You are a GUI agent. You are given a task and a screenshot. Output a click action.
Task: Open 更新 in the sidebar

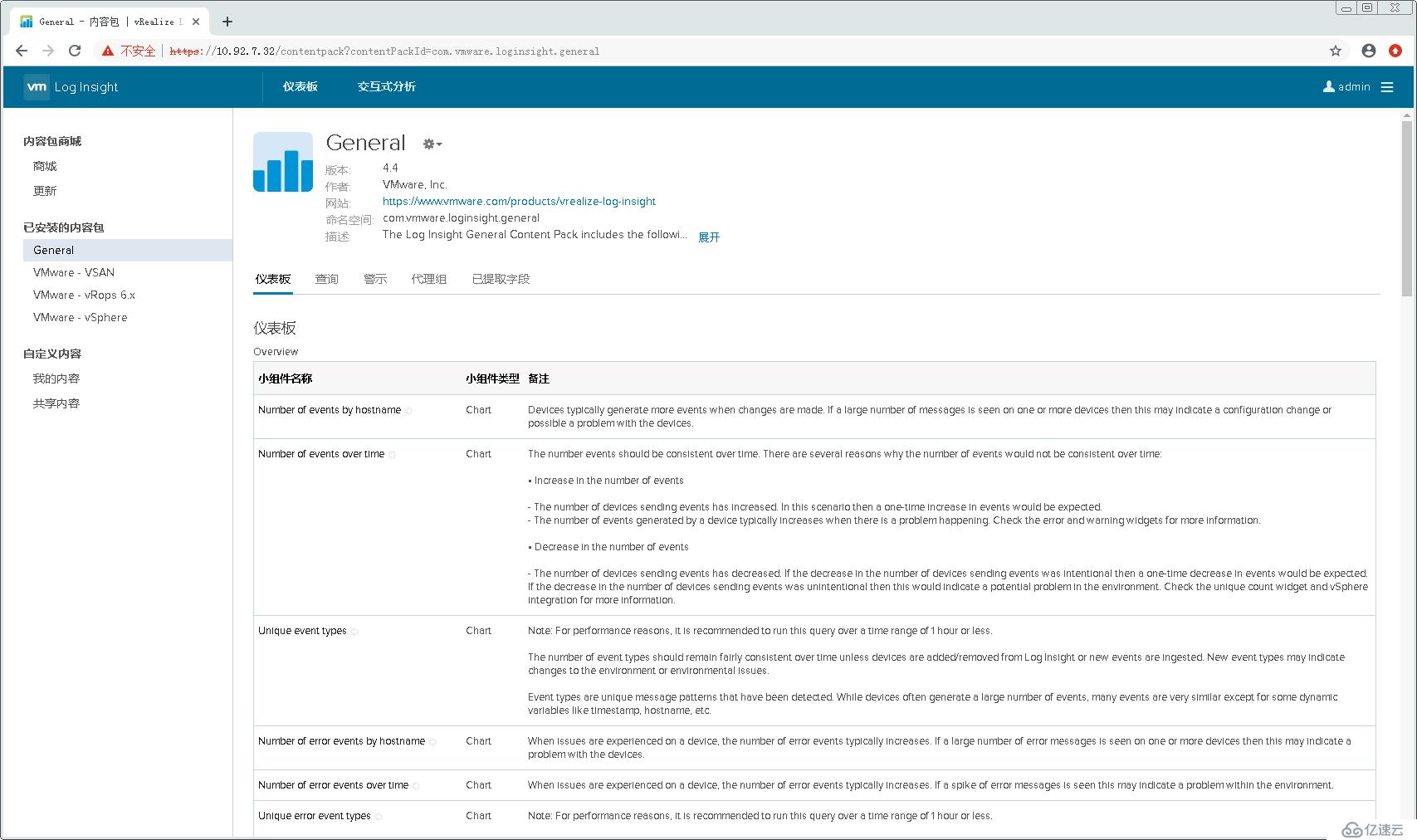tap(45, 191)
